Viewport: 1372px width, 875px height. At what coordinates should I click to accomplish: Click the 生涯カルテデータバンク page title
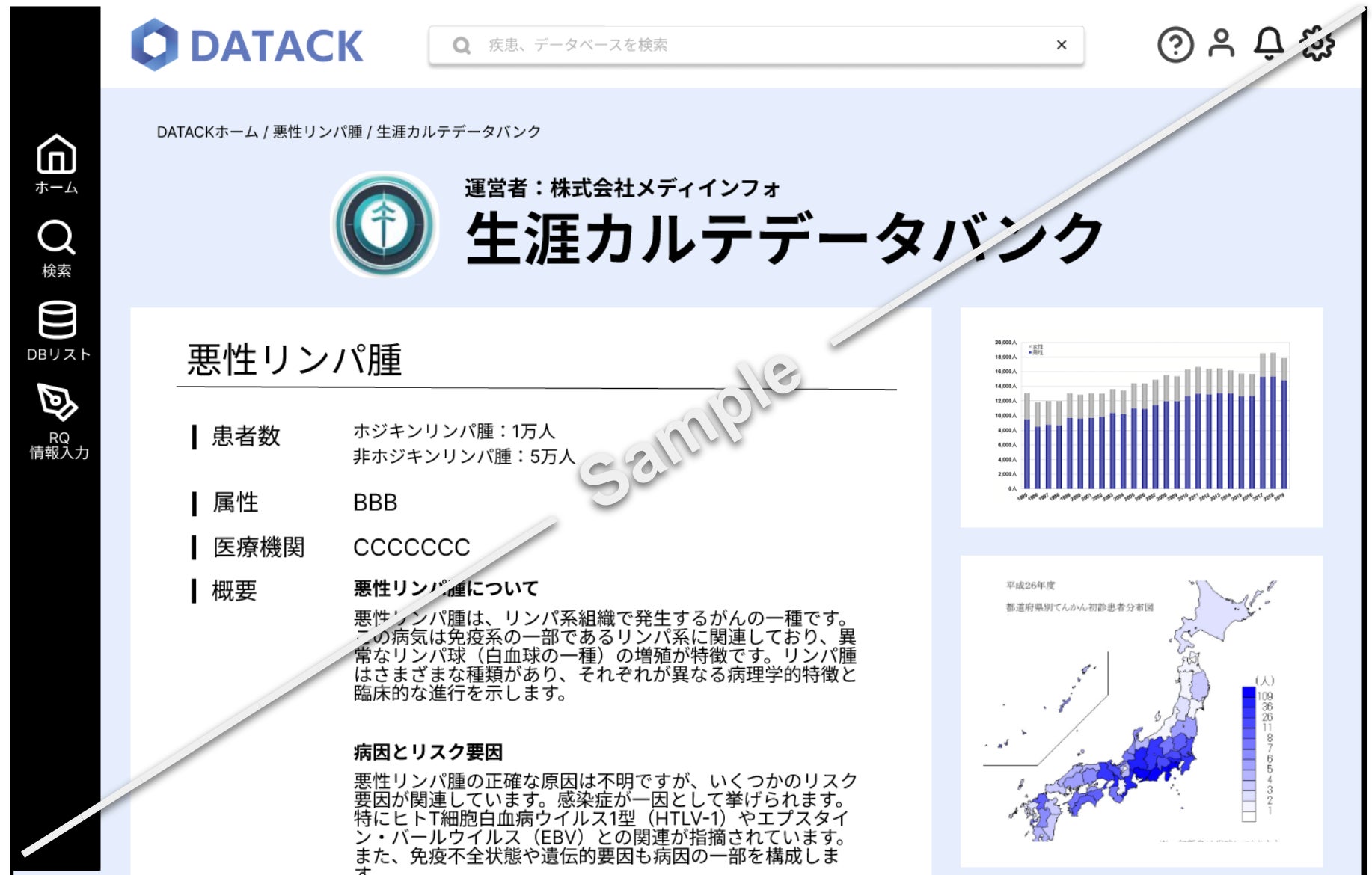tap(784, 238)
